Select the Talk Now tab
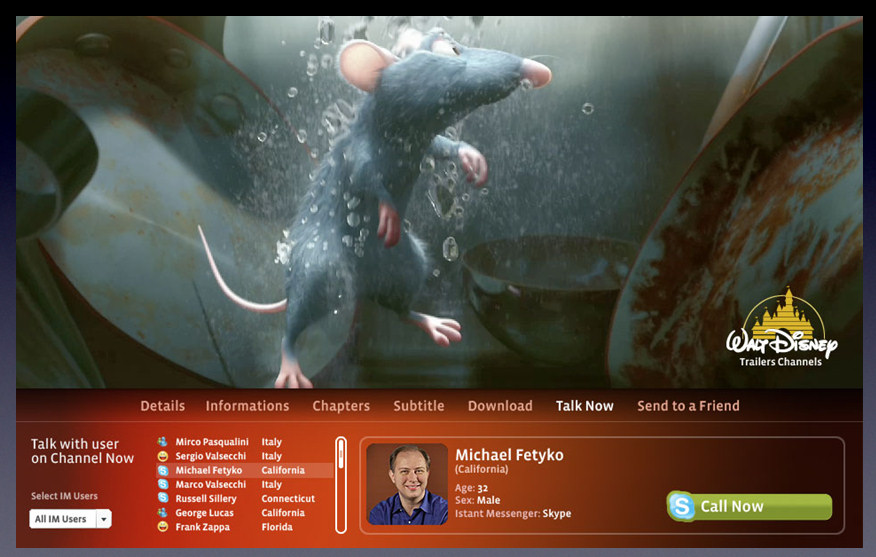The width and height of the screenshot is (876, 557). click(x=584, y=406)
